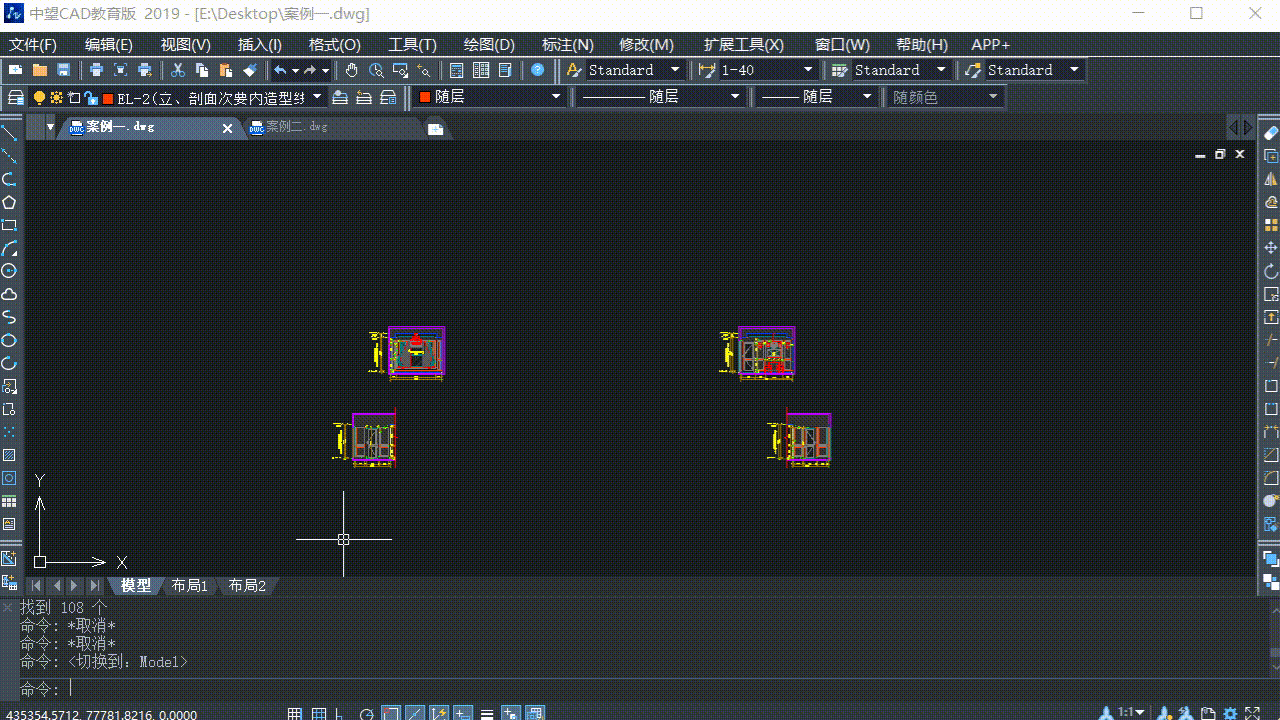Toggle the layer lock padlock icon

point(91,98)
